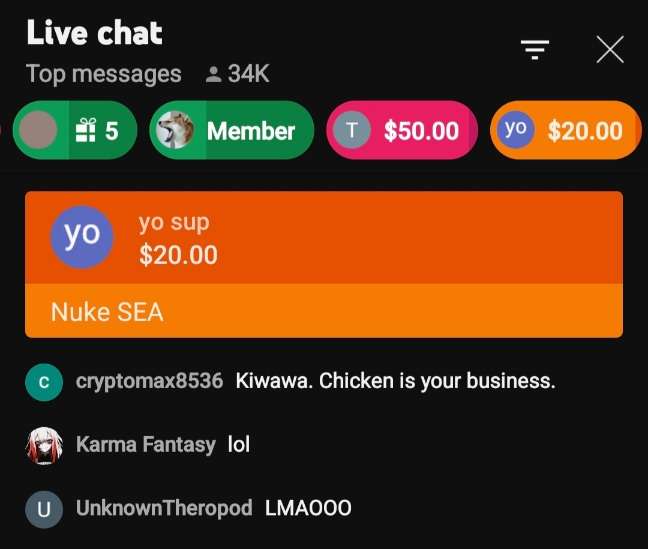Click cryptomax8536's teal avatar
Screen dimensions: 648x549
(x=44, y=382)
